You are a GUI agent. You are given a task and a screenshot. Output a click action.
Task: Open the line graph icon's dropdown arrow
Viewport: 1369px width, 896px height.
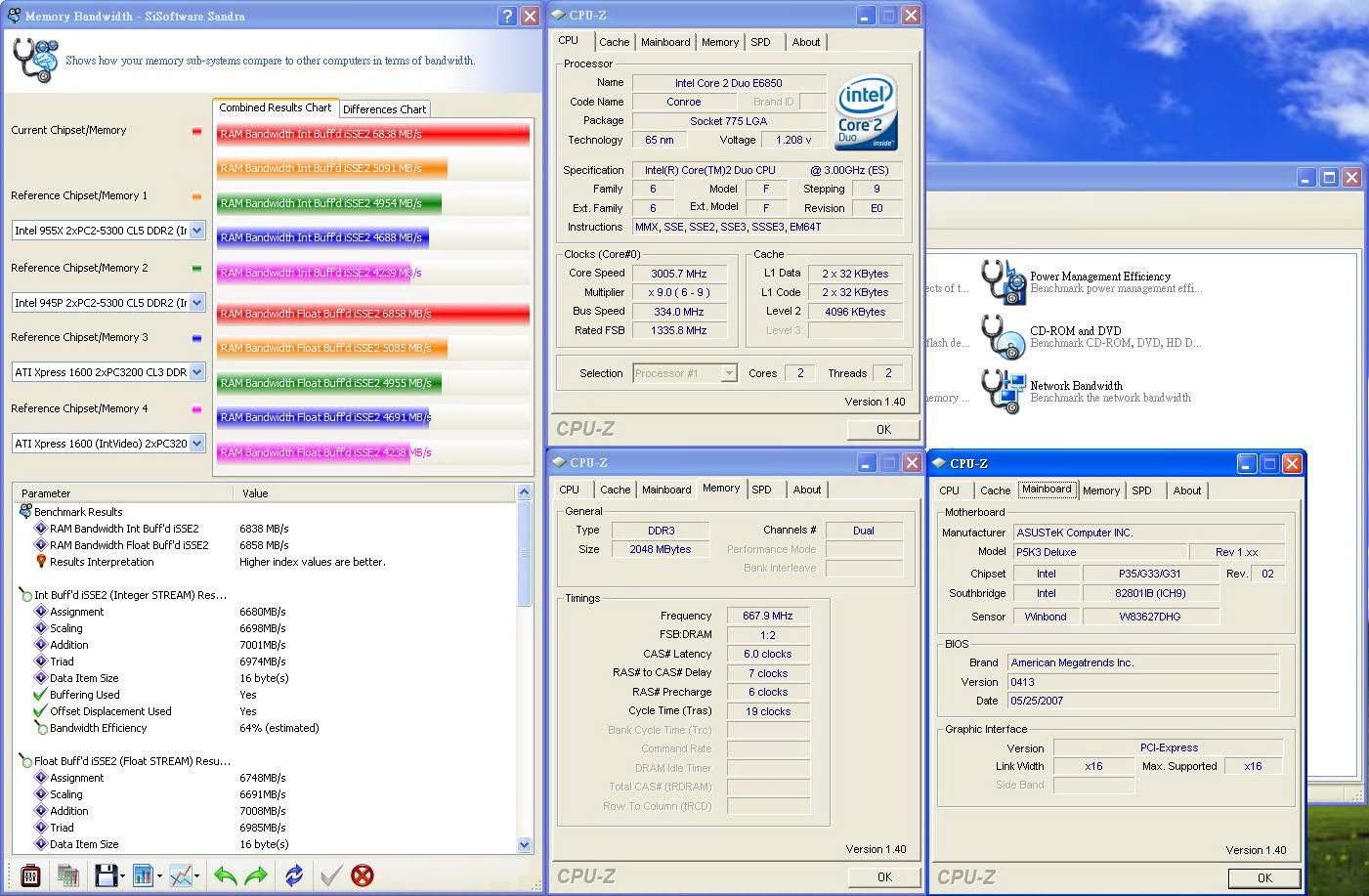point(198,876)
